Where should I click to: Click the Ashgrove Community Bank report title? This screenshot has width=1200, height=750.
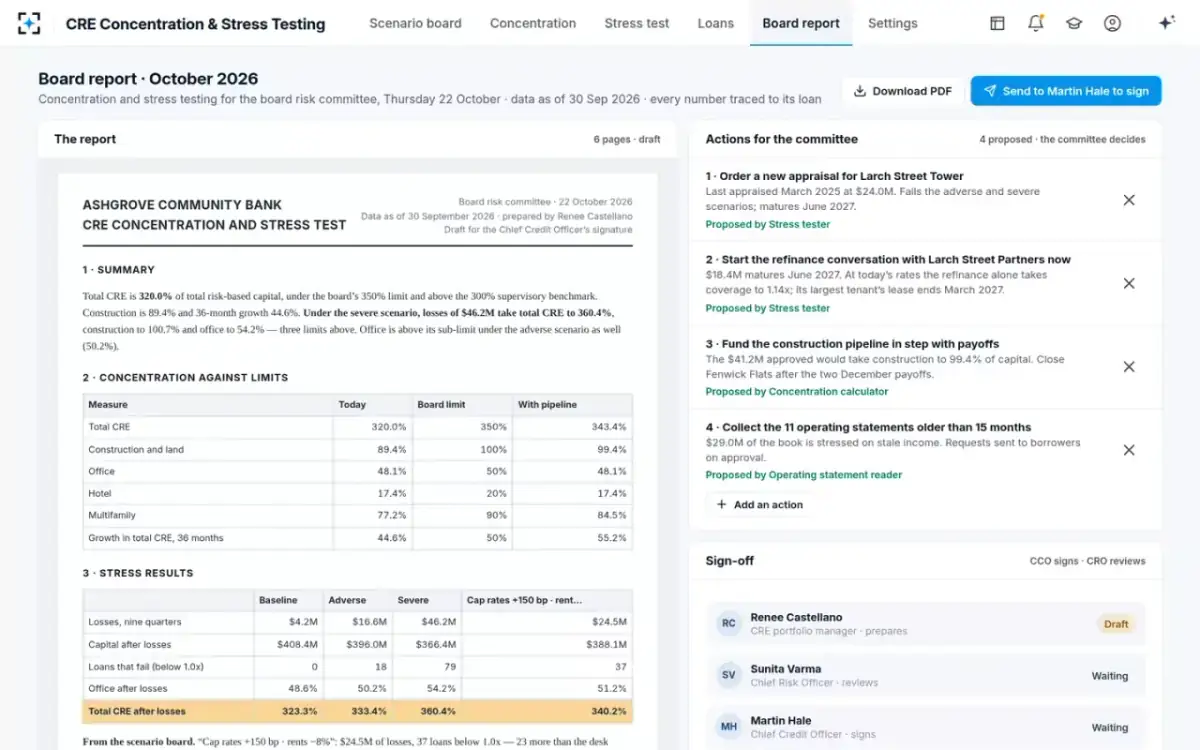tap(182, 205)
